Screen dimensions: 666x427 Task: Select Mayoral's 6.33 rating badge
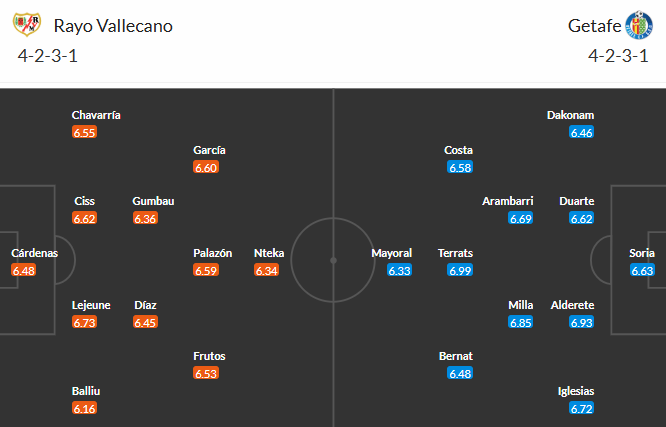click(x=399, y=270)
